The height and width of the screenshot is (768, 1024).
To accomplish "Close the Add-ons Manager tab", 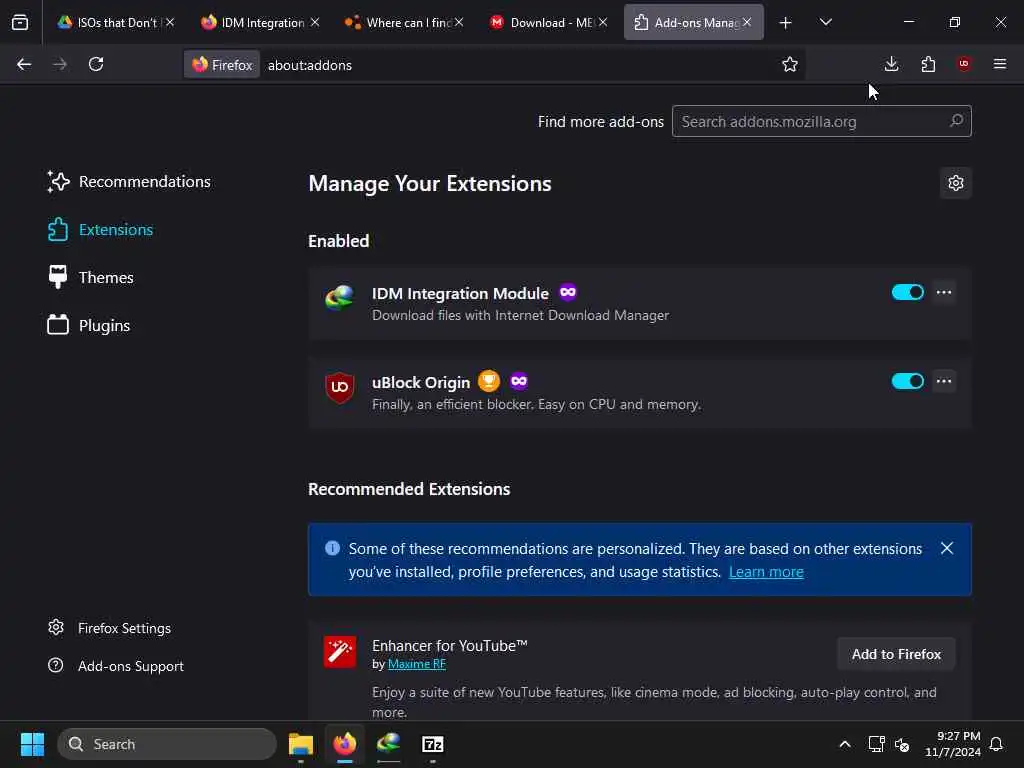I will [746, 22].
